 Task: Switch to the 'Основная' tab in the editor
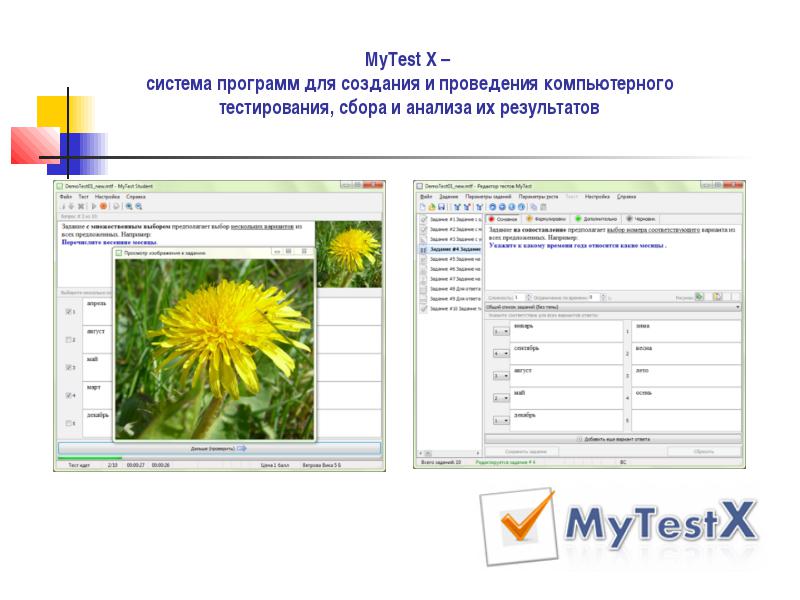[x=503, y=219]
